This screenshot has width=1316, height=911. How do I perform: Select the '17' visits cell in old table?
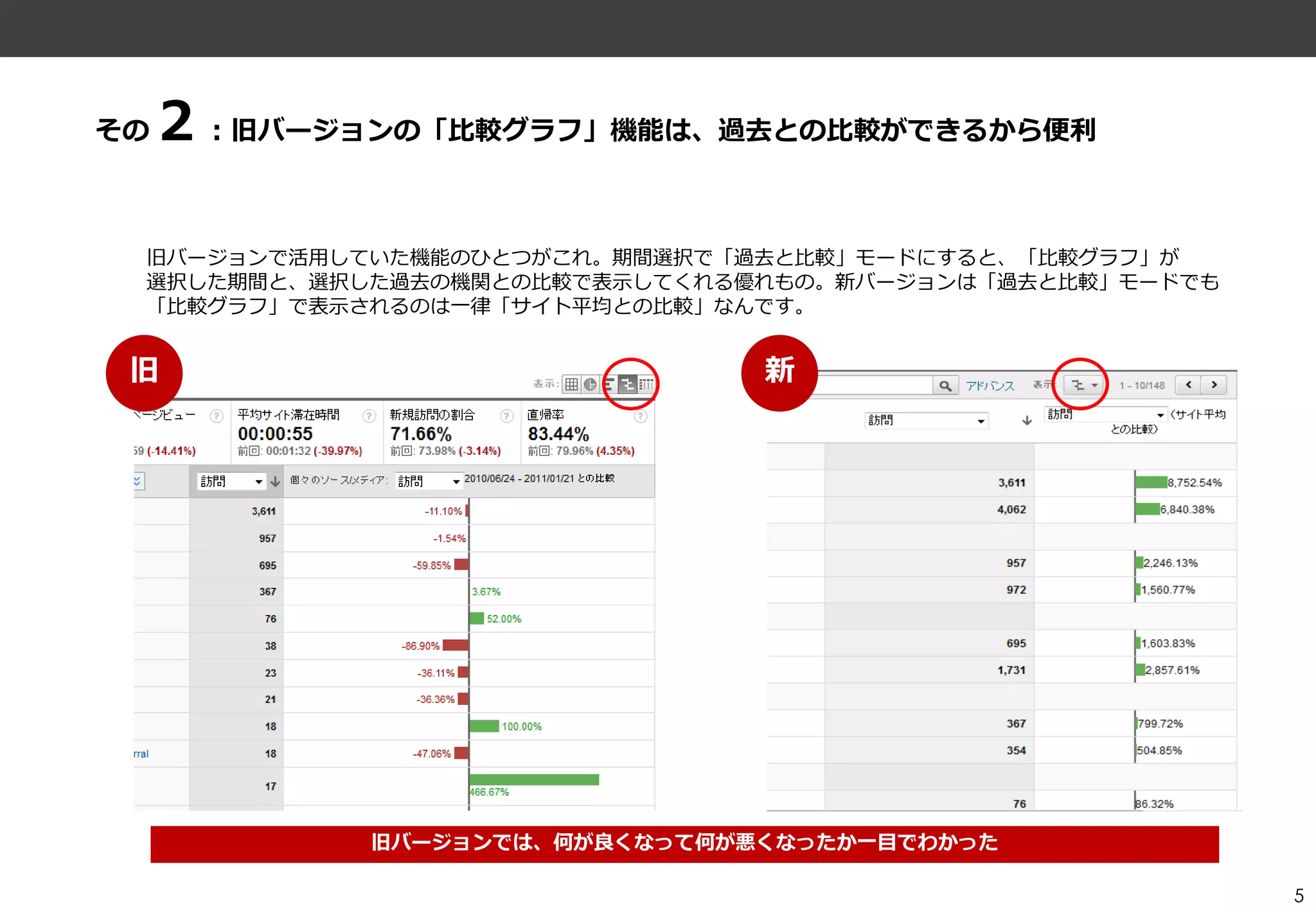pyautogui.click(x=271, y=786)
